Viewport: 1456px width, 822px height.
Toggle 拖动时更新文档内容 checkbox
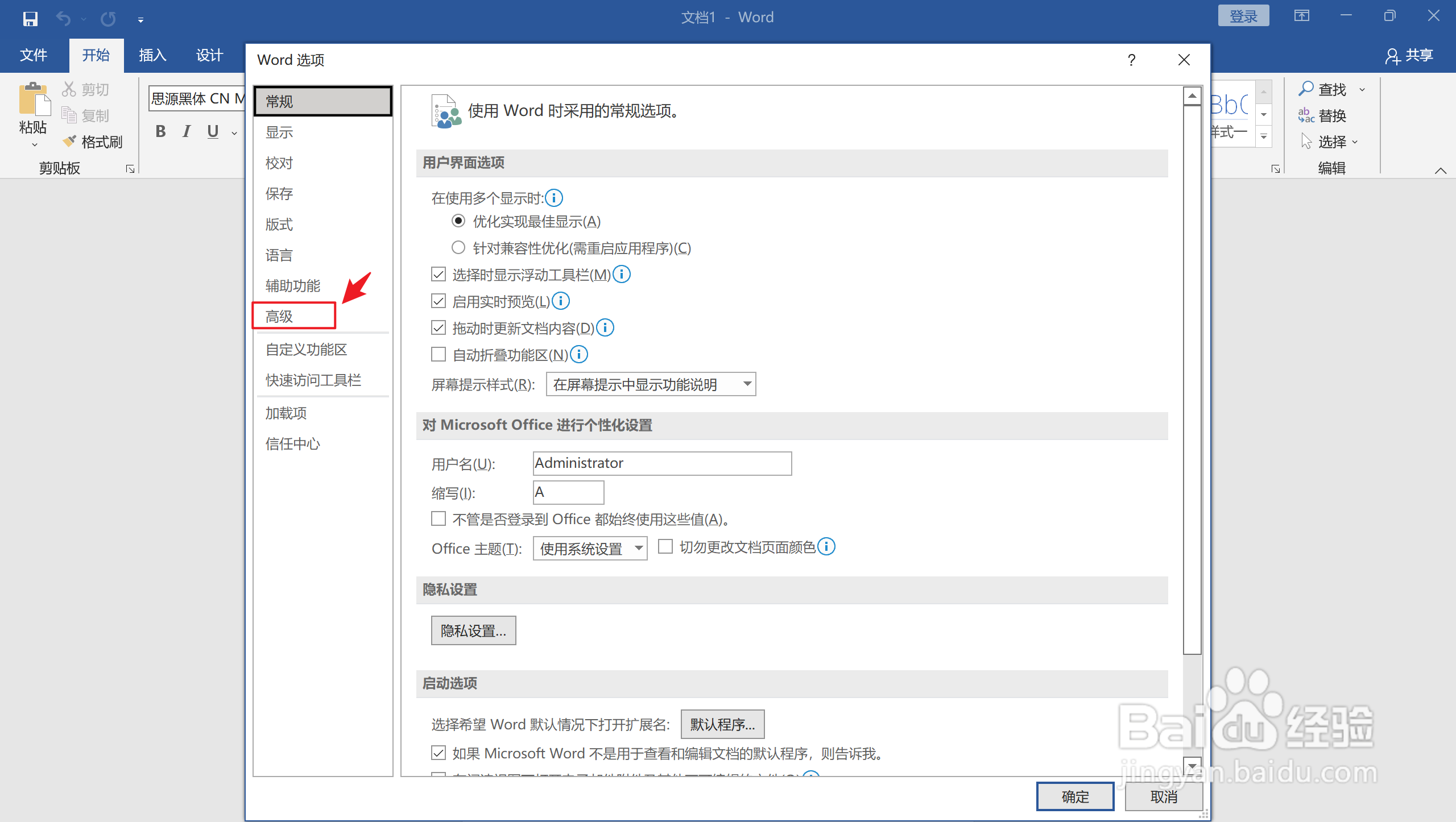click(439, 327)
